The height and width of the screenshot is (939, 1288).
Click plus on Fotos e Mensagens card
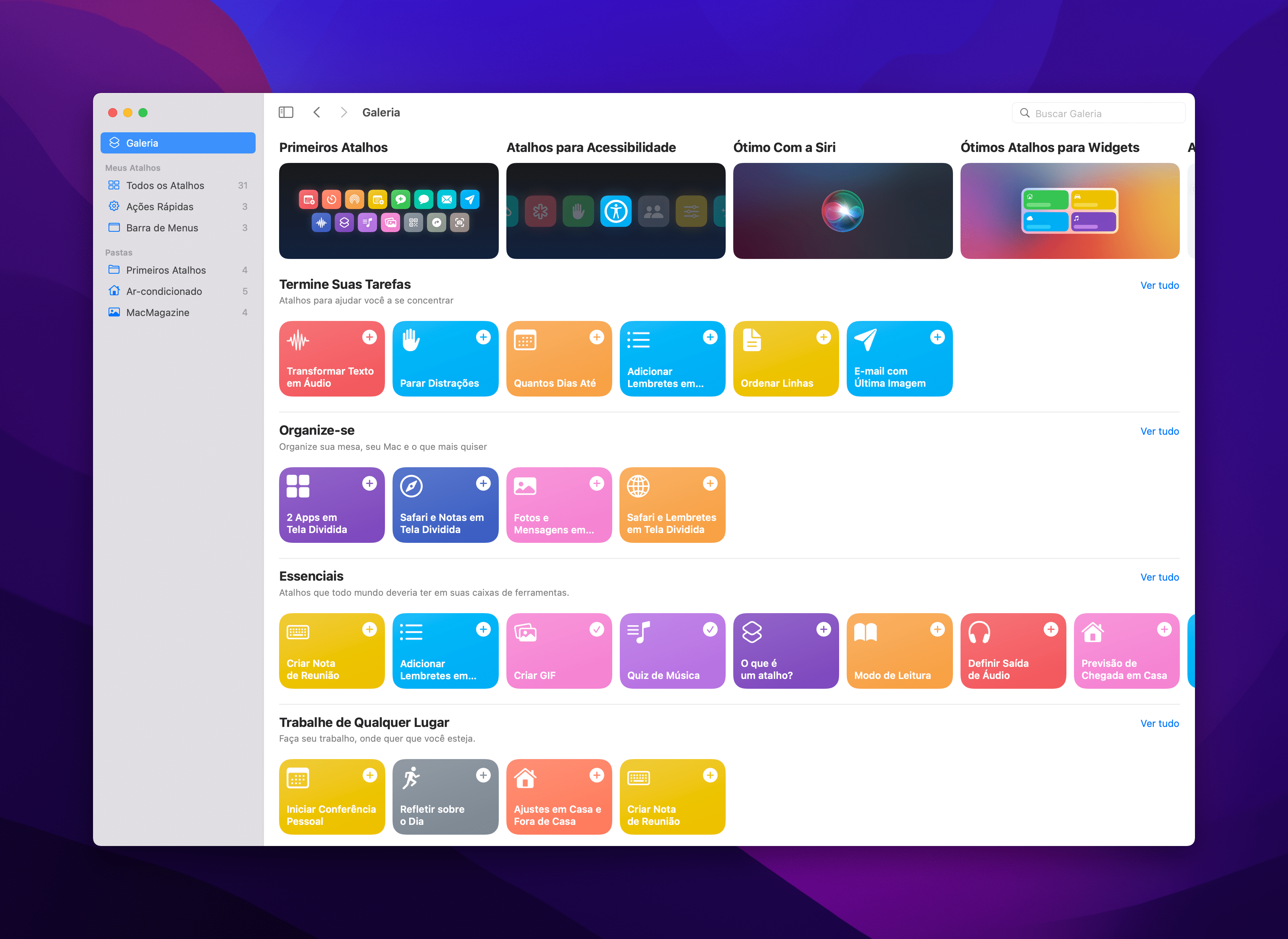point(596,483)
